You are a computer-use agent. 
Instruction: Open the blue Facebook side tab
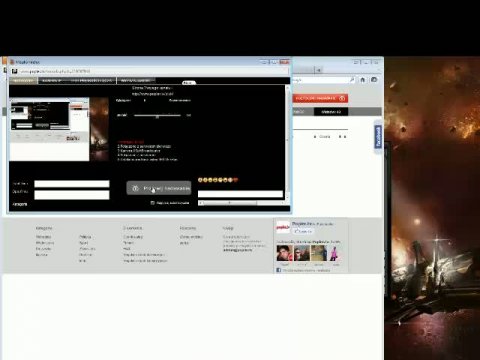point(378,137)
